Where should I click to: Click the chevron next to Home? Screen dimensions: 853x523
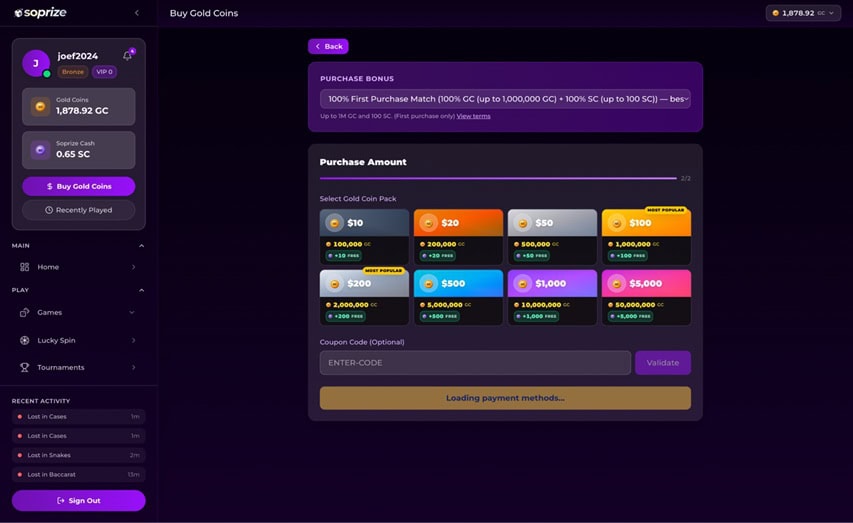(x=133, y=267)
